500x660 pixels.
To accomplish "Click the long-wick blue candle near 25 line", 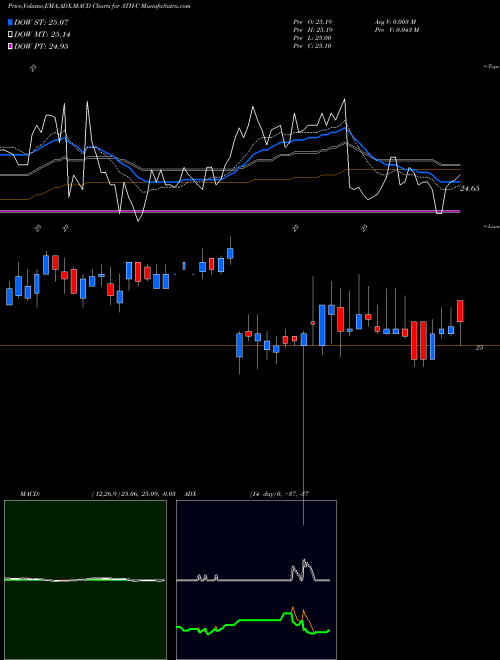I will click(x=303, y=340).
